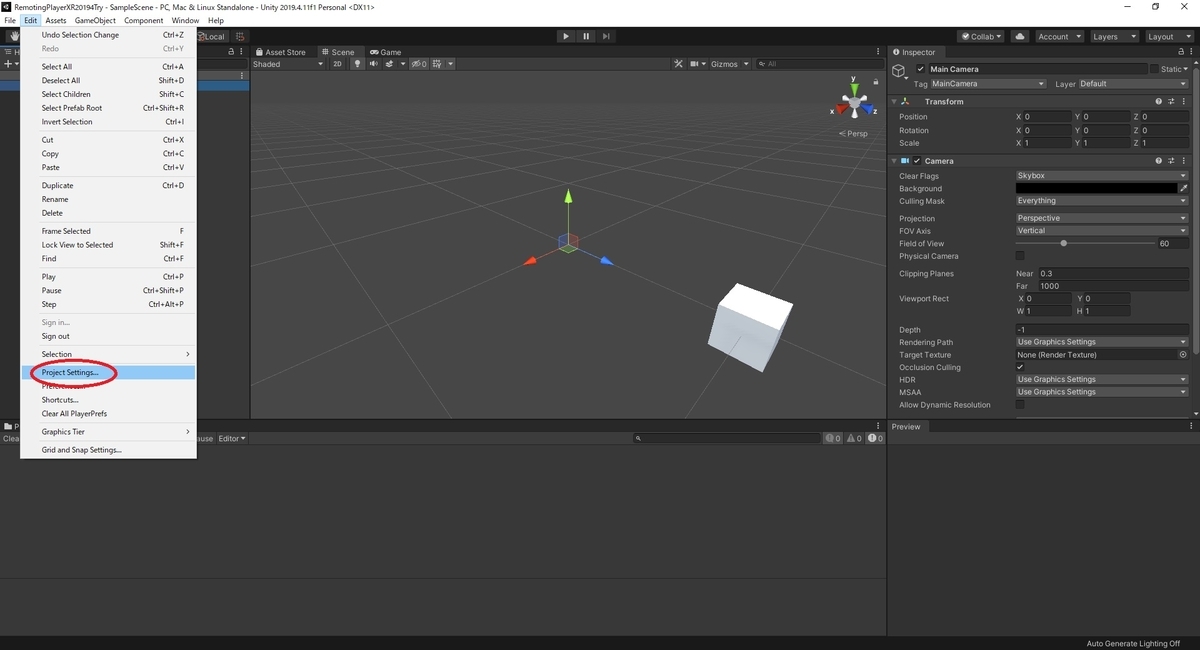The image size is (1200, 650).
Task: Toggle the 2D view mode button
Action: [x=337, y=64]
